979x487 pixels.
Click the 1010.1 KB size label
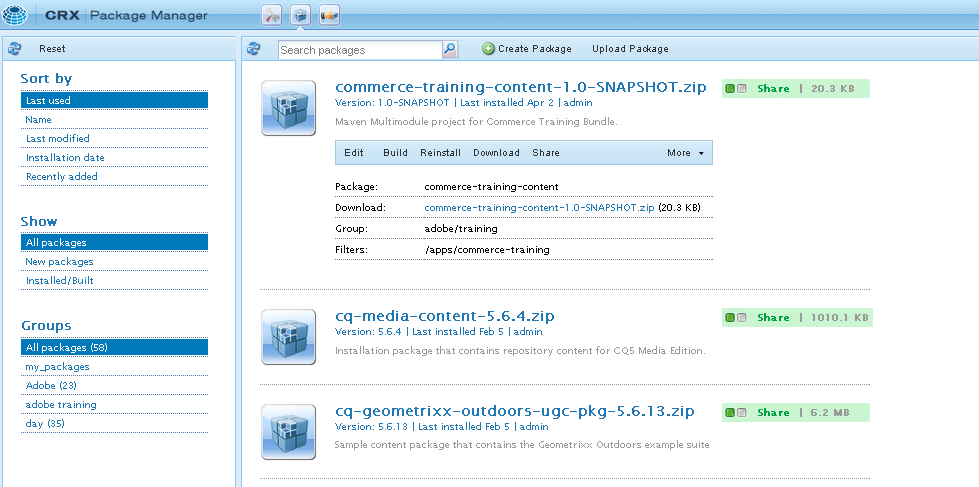coord(839,318)
